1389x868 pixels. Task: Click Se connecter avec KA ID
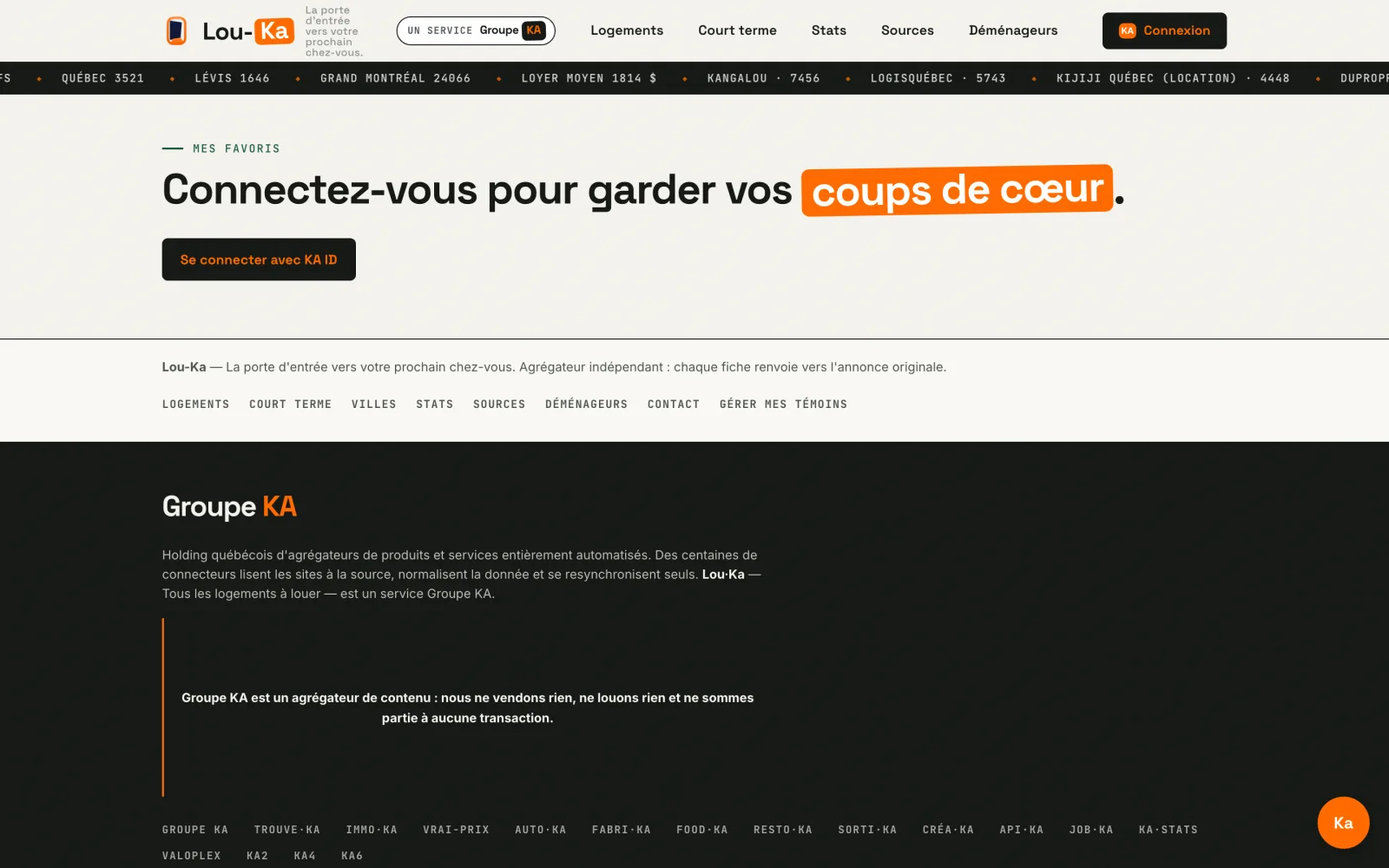point(259,260)
